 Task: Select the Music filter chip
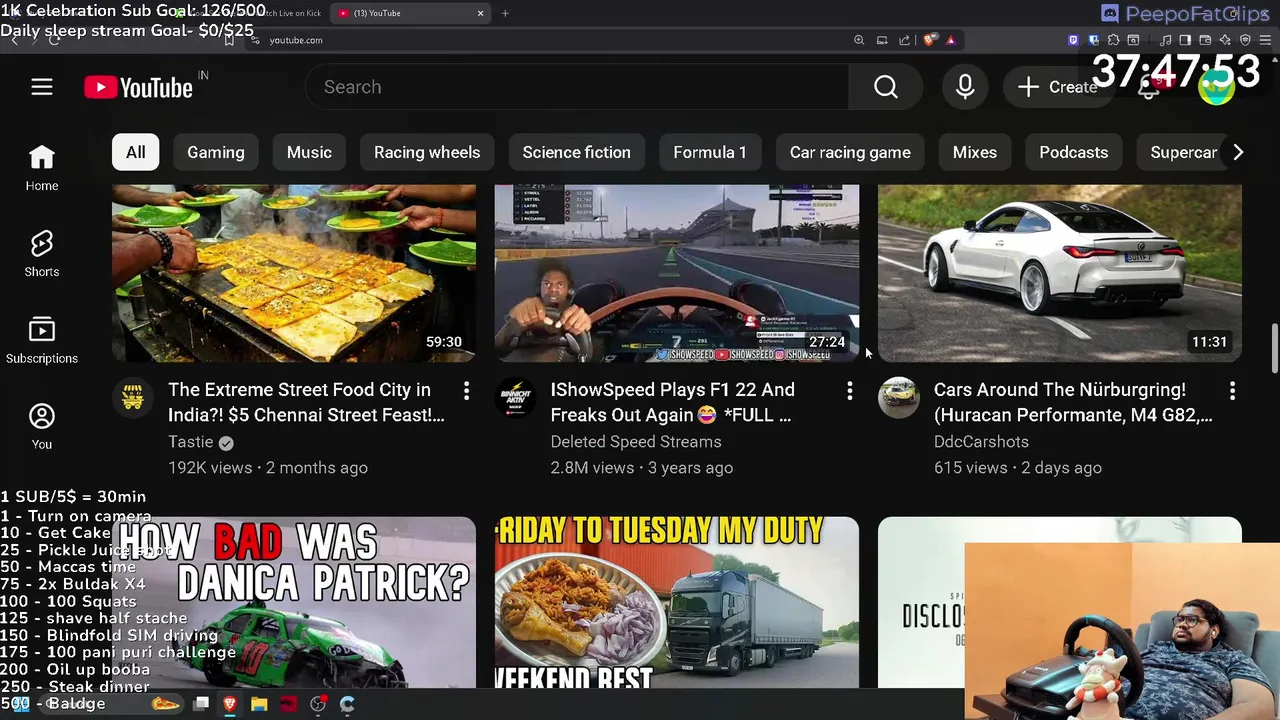[309, 152]
